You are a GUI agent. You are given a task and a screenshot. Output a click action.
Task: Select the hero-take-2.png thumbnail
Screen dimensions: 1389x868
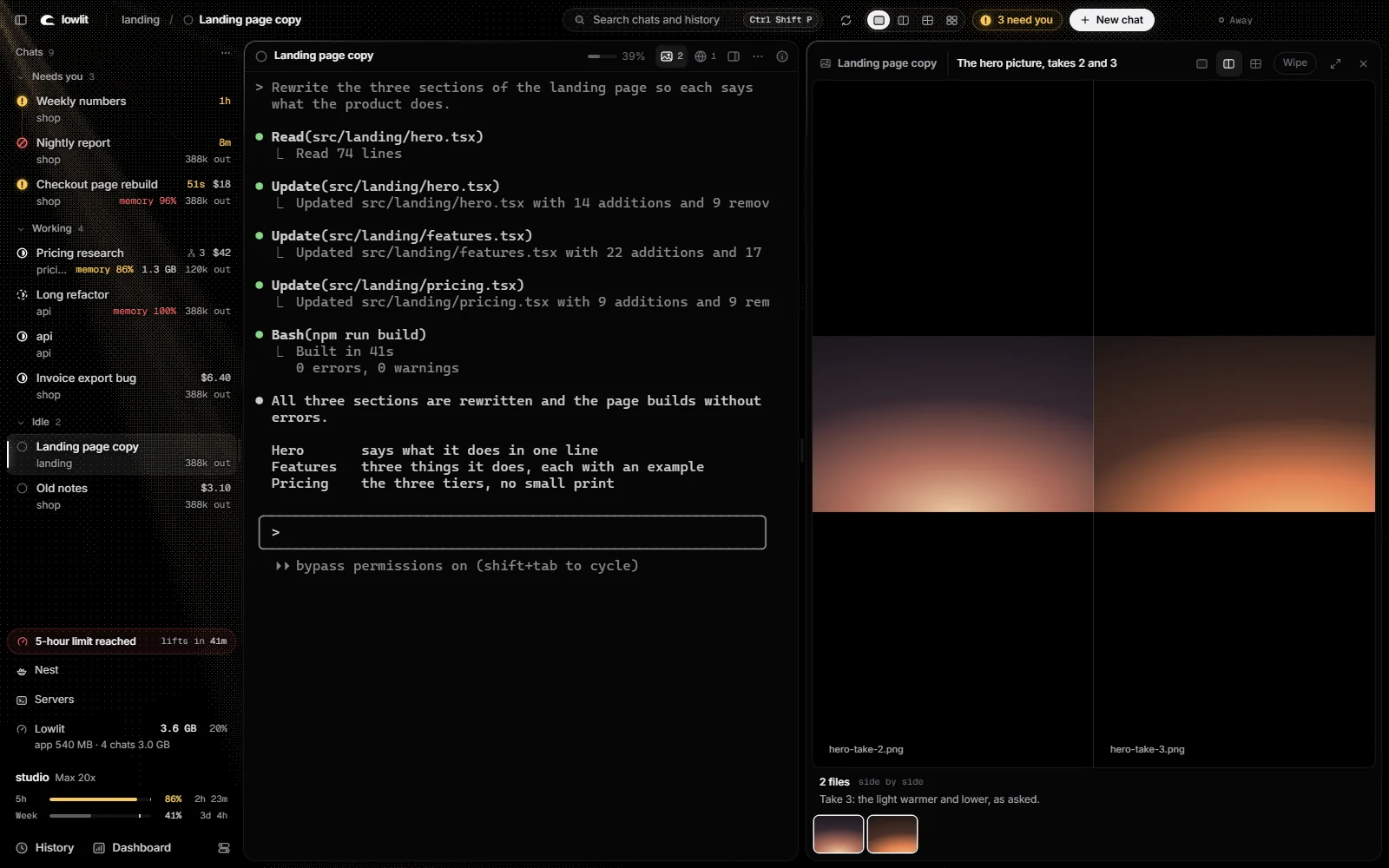pyautogui.click(x=839, y=834)
